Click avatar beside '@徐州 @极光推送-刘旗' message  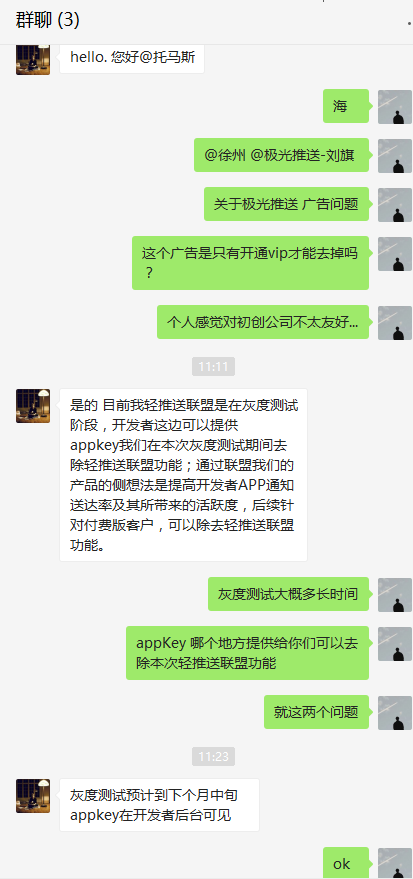tap(395, 156)
